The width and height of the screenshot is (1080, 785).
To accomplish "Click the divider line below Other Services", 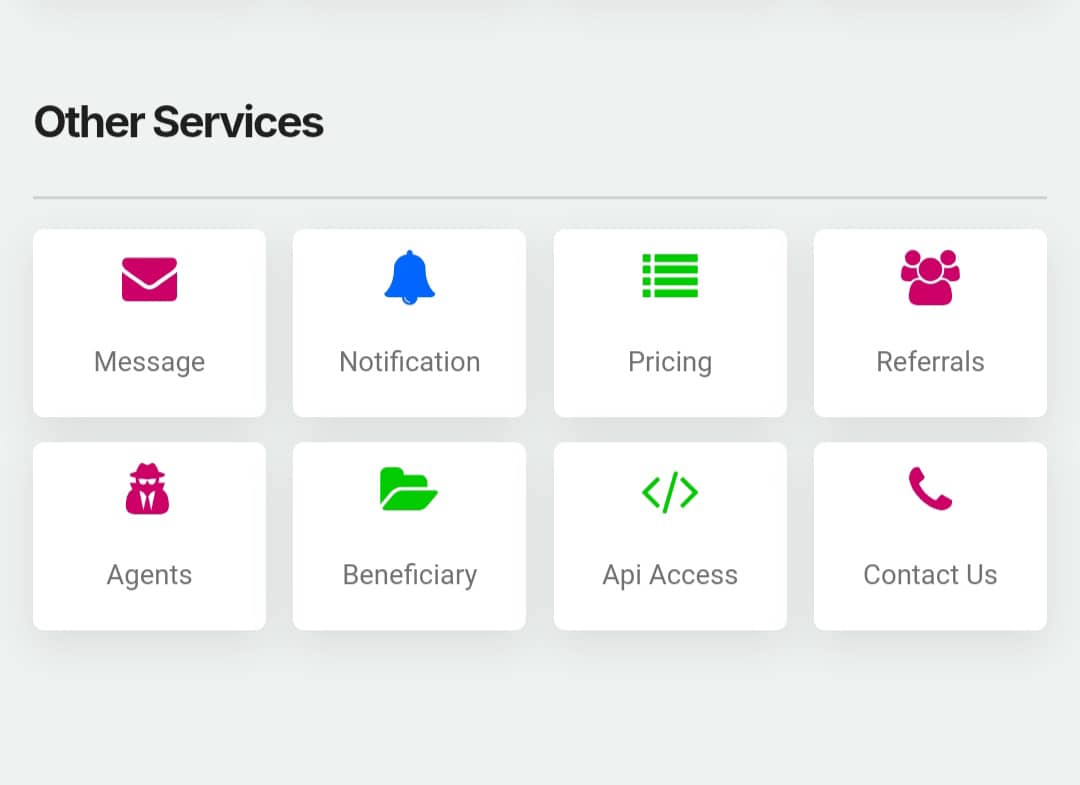I will pyautogui.click(x=540, y=198).
